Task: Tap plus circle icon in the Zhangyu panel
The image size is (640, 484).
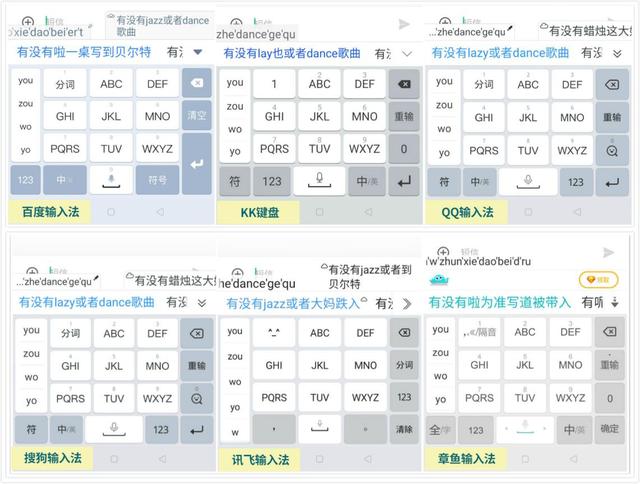Action: coord(443,251)
